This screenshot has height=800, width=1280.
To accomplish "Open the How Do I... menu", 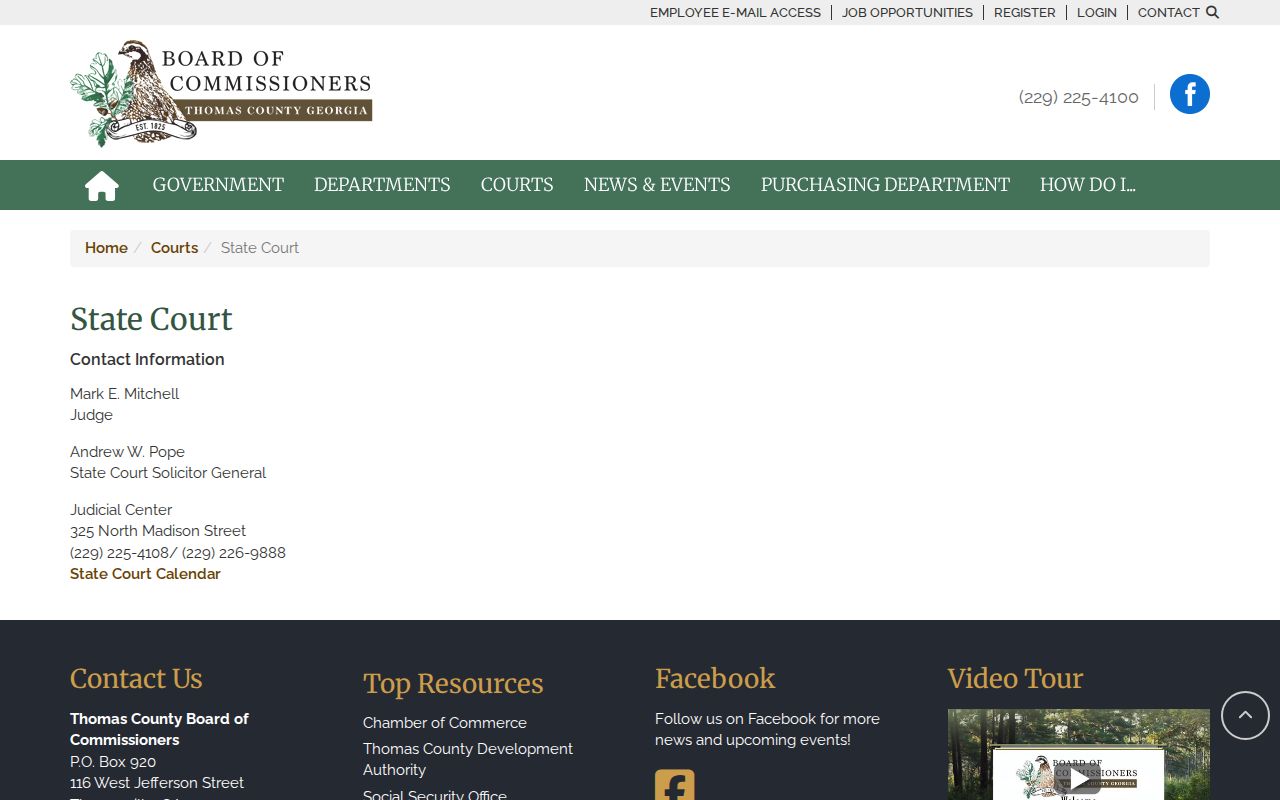I will coord(1087,185).
